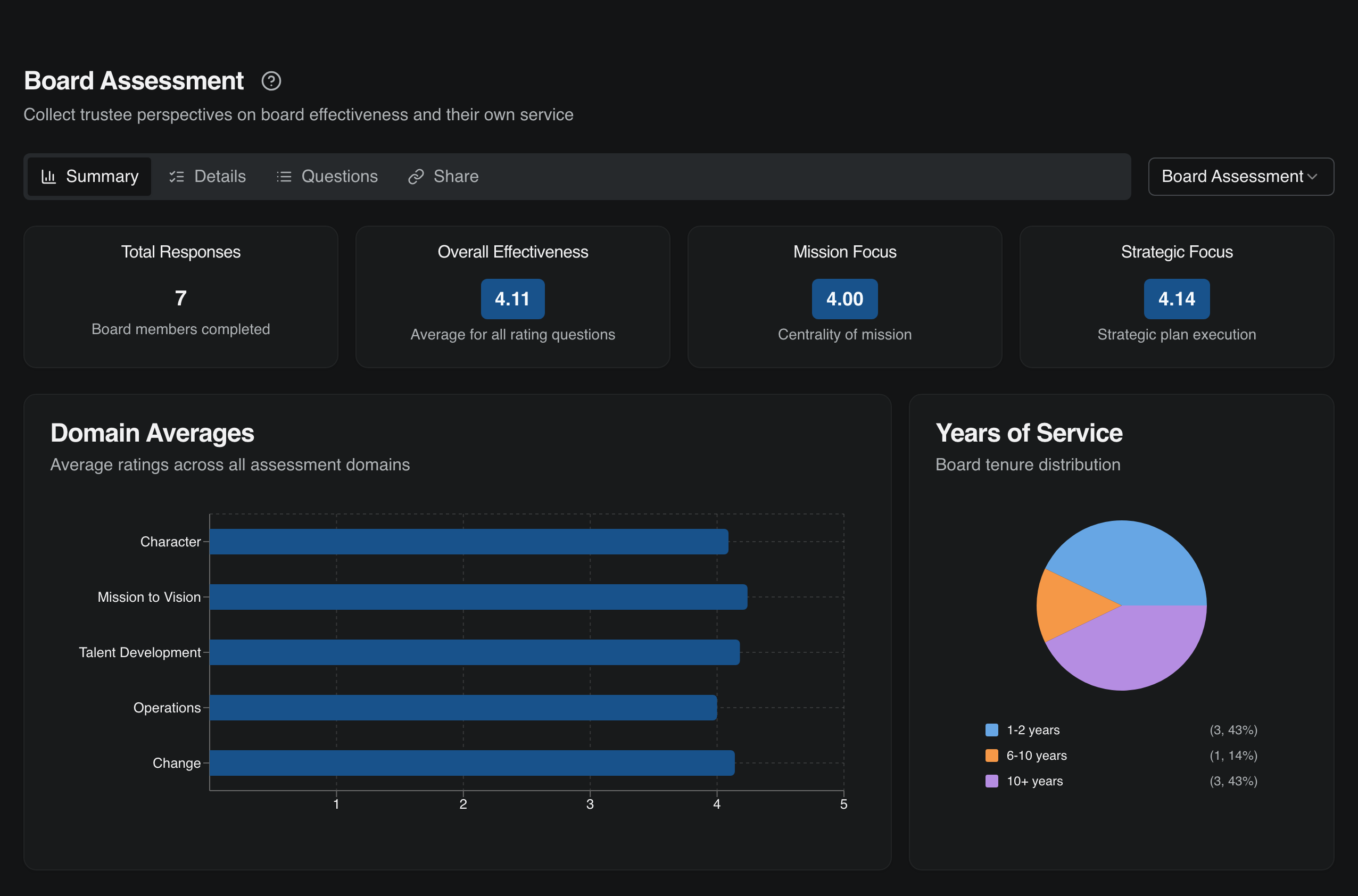Click the Overall Effectiveness 4.11 score badge
1358x896 pixels.
tap(512, 299)
